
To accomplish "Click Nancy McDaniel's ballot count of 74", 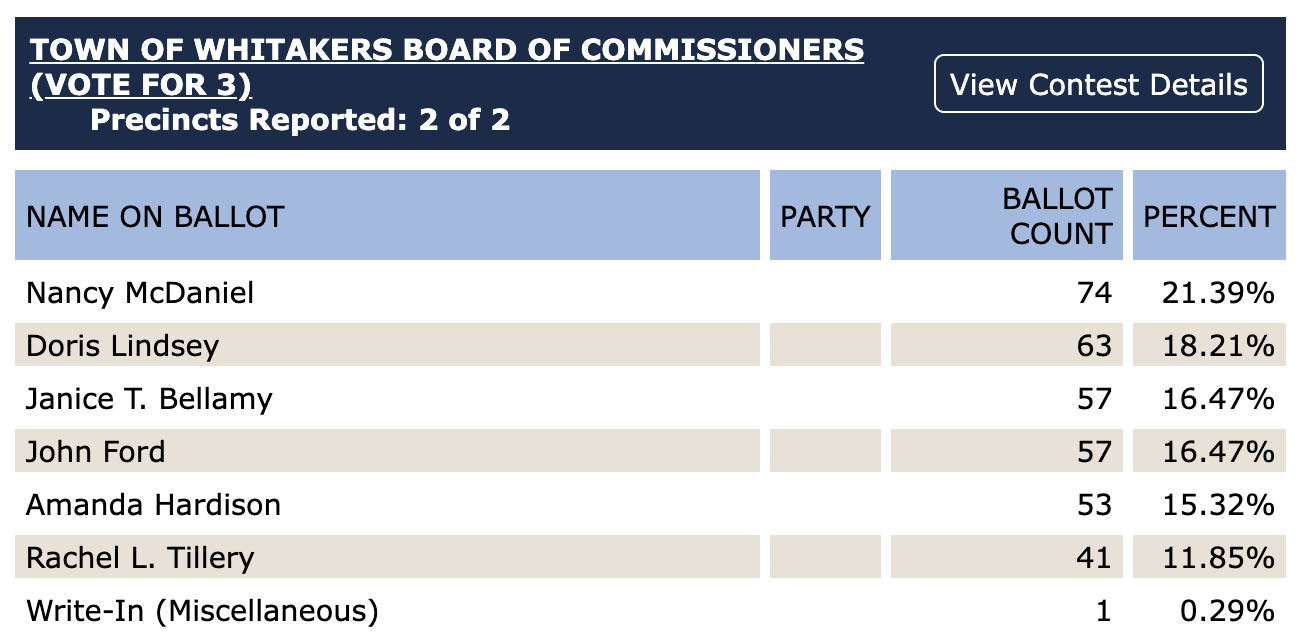I will 1098,293.
